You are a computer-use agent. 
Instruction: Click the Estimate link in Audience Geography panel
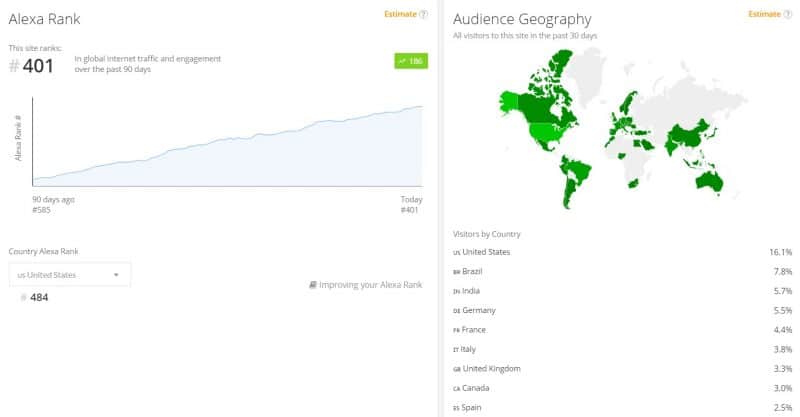pyautogui.click(x=763, y=15)
